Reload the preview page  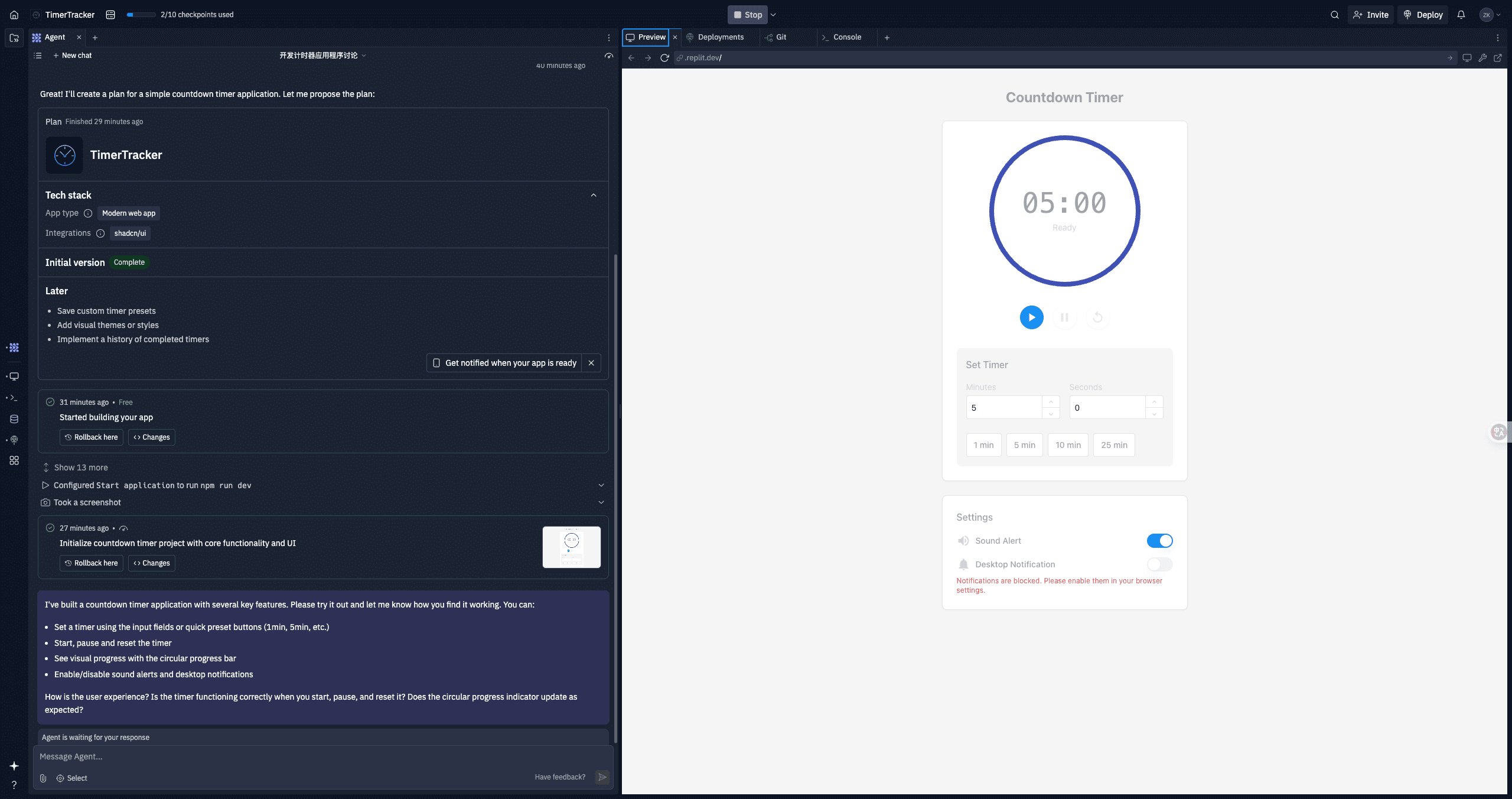click(x=664, y=58)
